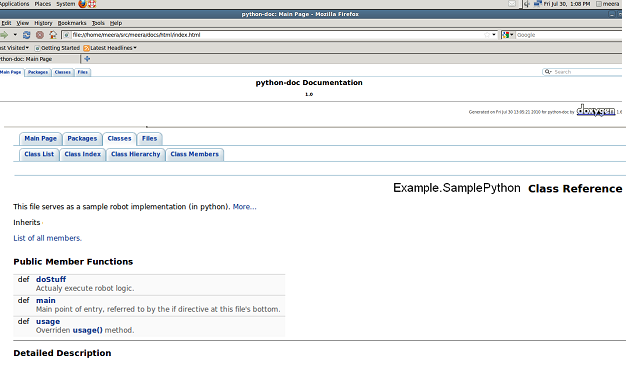
Task: Open Latest Headlines feed dropdown
Action: point(110,48)
